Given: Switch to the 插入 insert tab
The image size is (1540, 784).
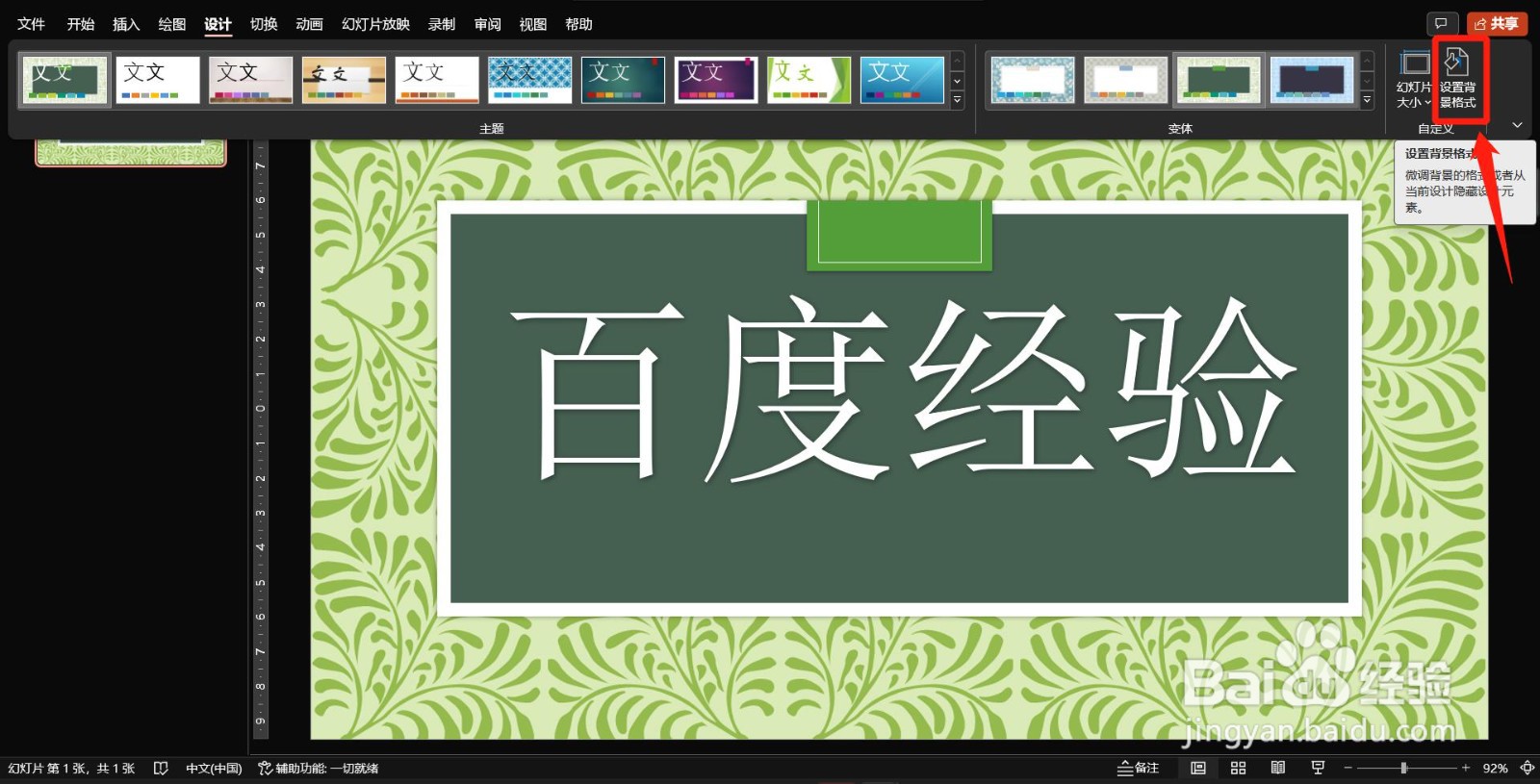Looking at the screenshot, I should point(126,24).
